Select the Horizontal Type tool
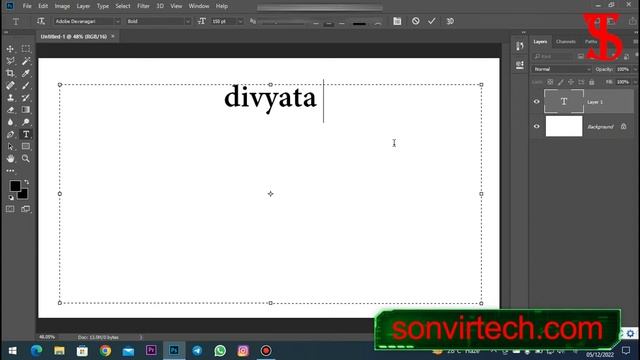Screen dimensions: 640x360 click(26, 134)
